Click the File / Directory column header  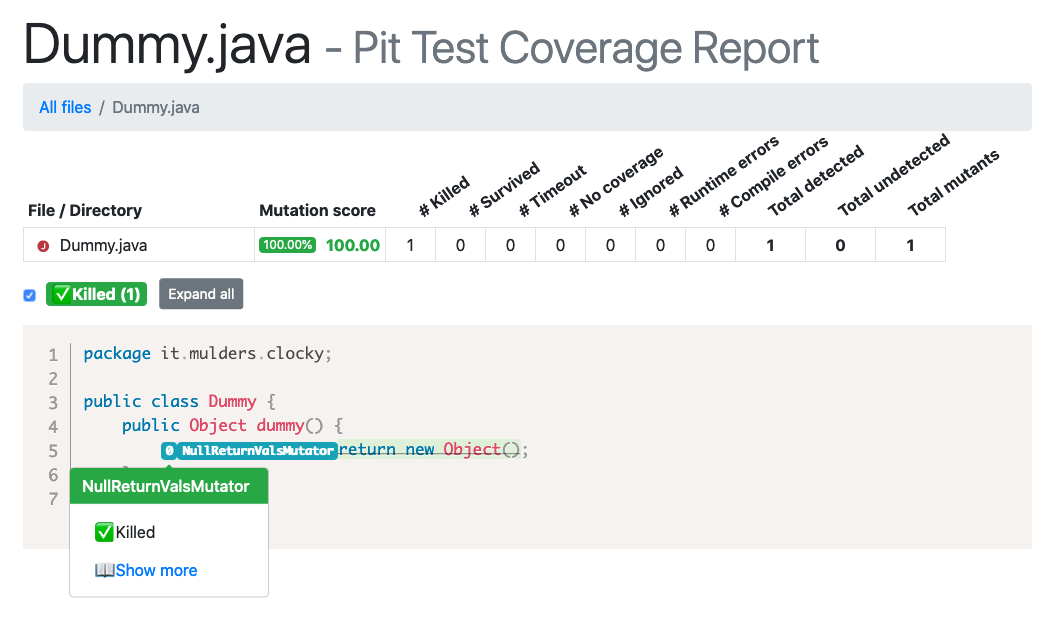pyautogui.click(x=84, y=210)
